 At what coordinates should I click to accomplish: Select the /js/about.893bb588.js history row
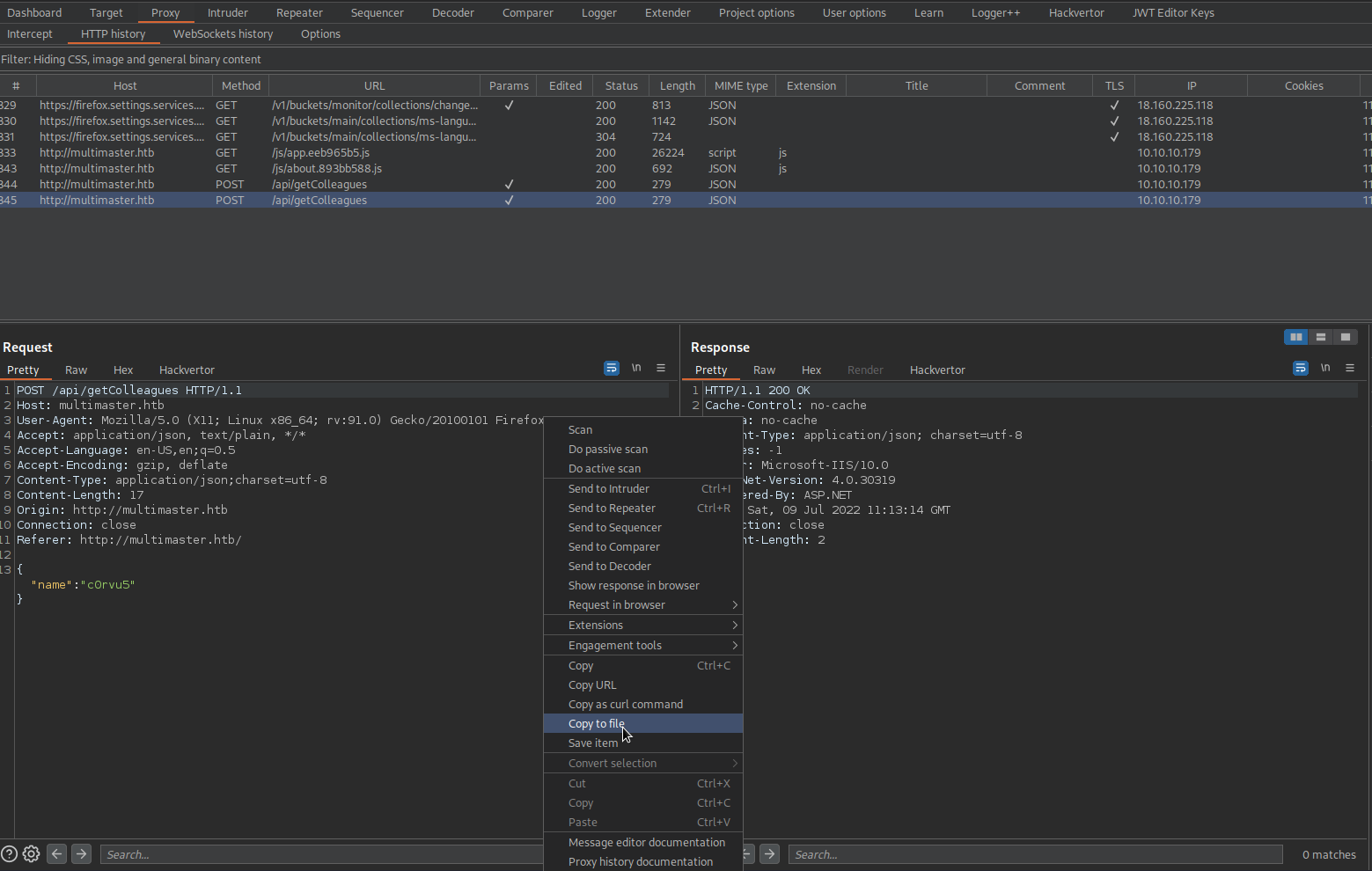pos(686,168)
